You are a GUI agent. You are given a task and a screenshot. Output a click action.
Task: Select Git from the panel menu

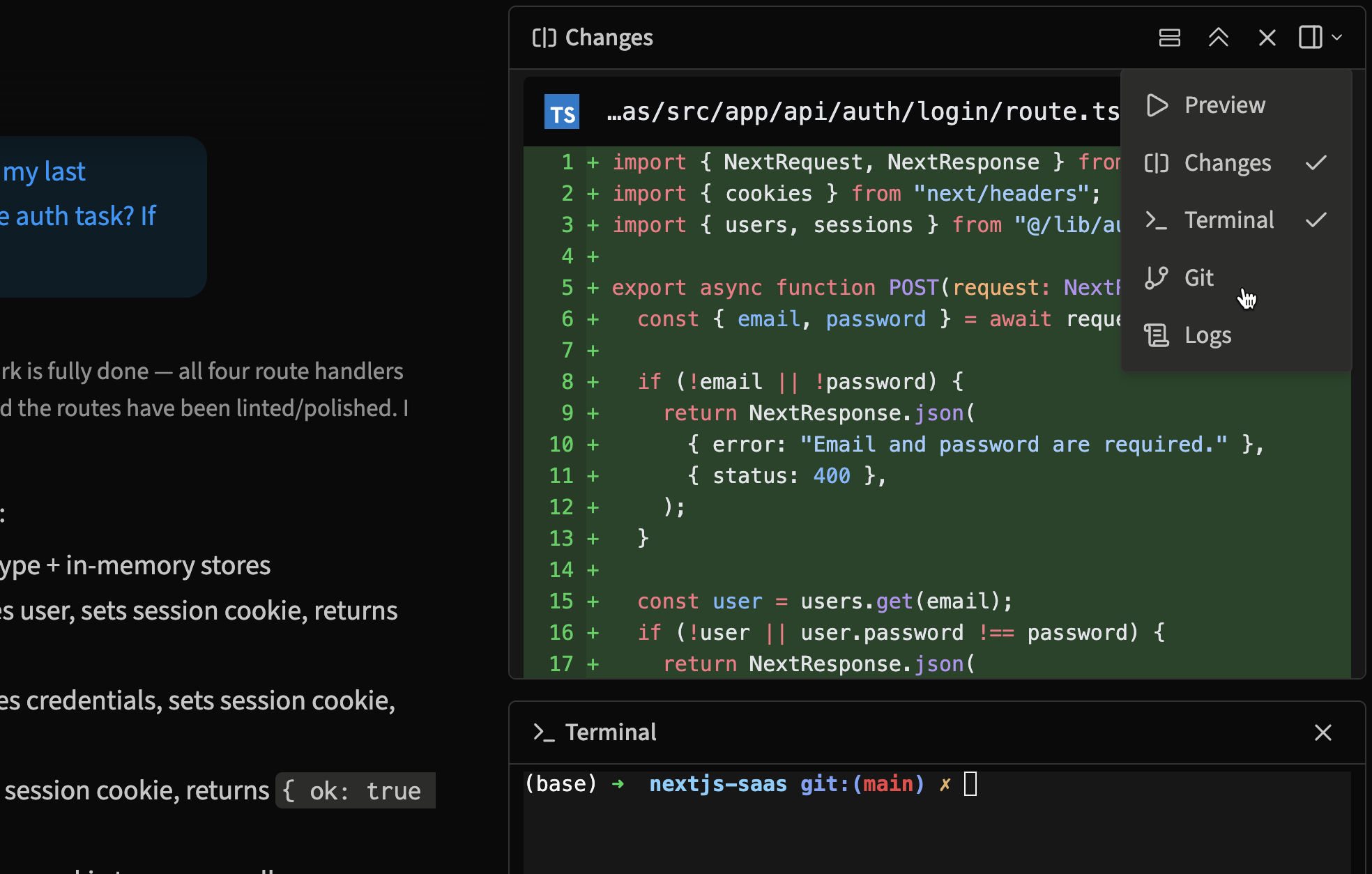(x=1236, y=278)
